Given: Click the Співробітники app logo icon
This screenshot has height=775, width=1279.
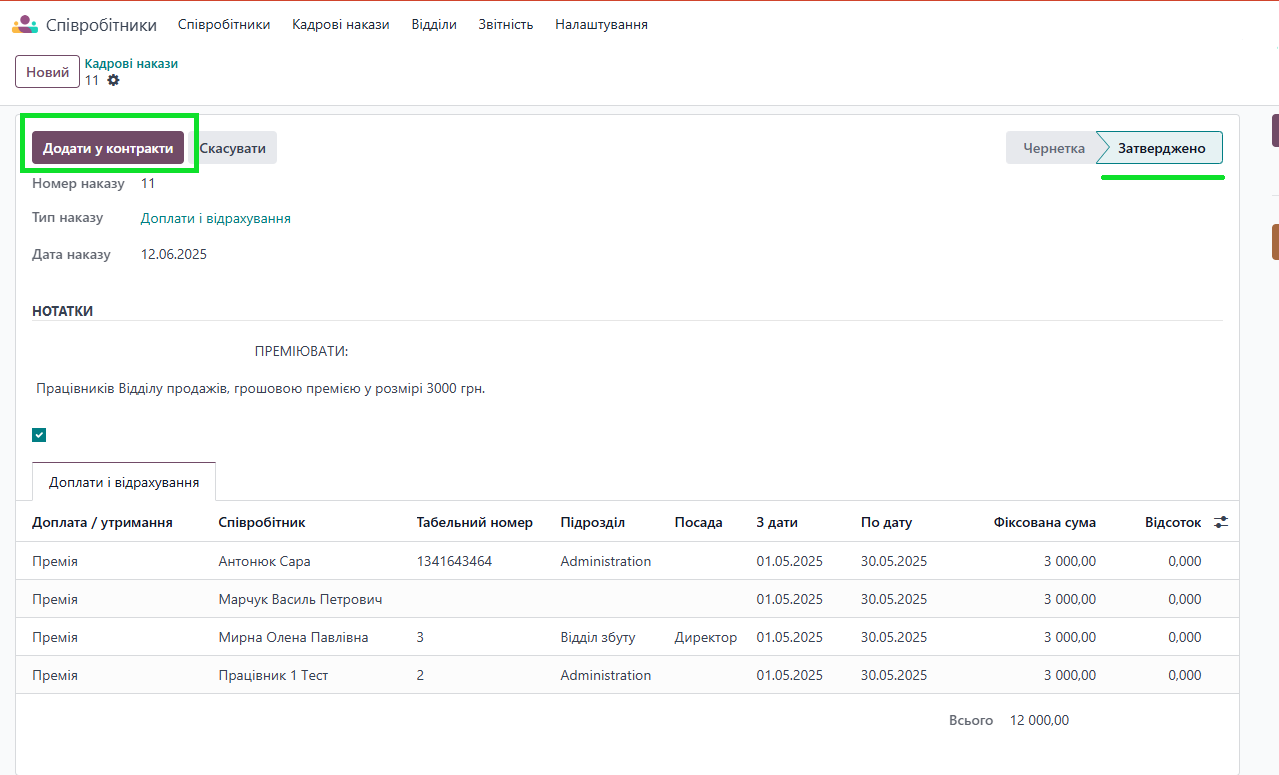Looking at the screenshot, I should 24,24.
